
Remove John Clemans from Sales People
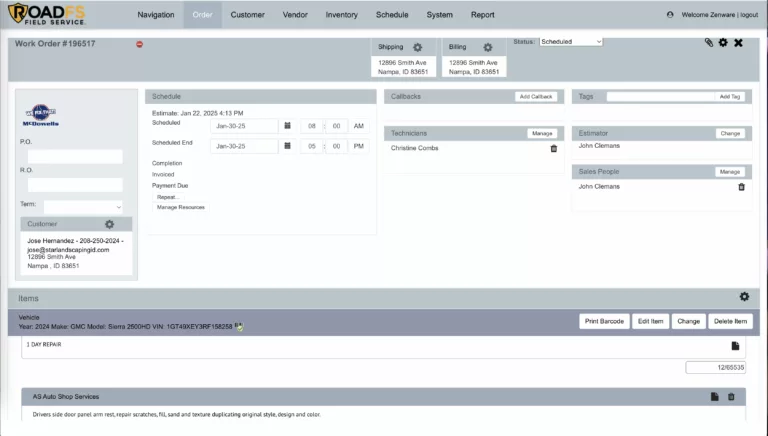pyautogui.click(x=741, y=187)
